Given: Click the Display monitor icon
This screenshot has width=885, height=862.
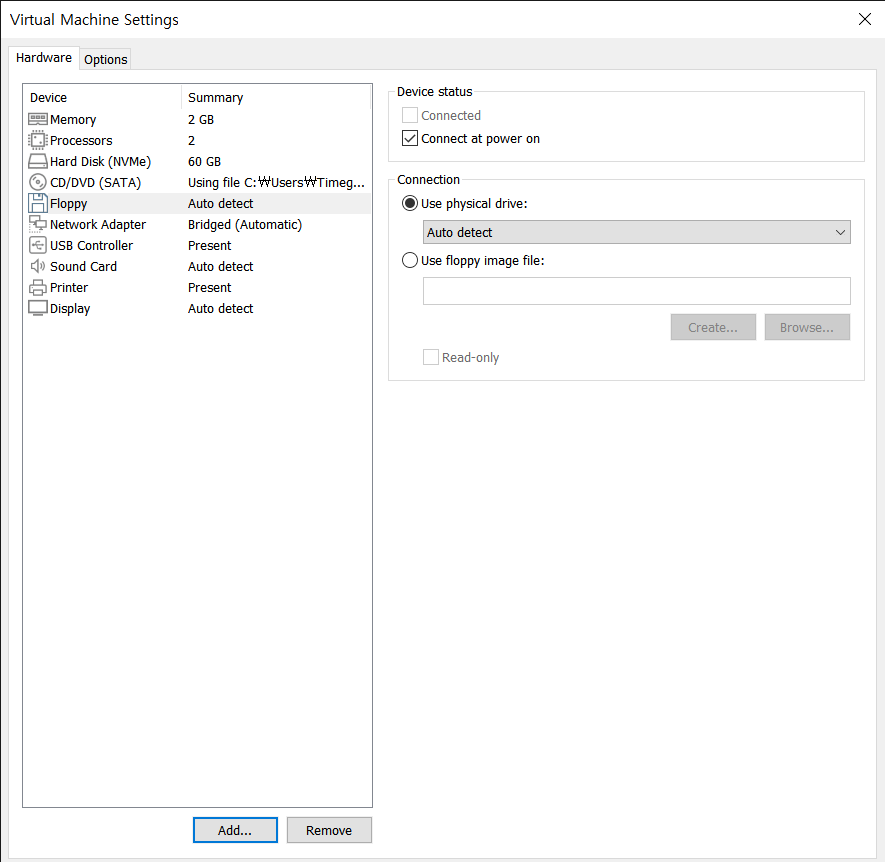Looking at the screenshot, I should click(x=38, y=308).
